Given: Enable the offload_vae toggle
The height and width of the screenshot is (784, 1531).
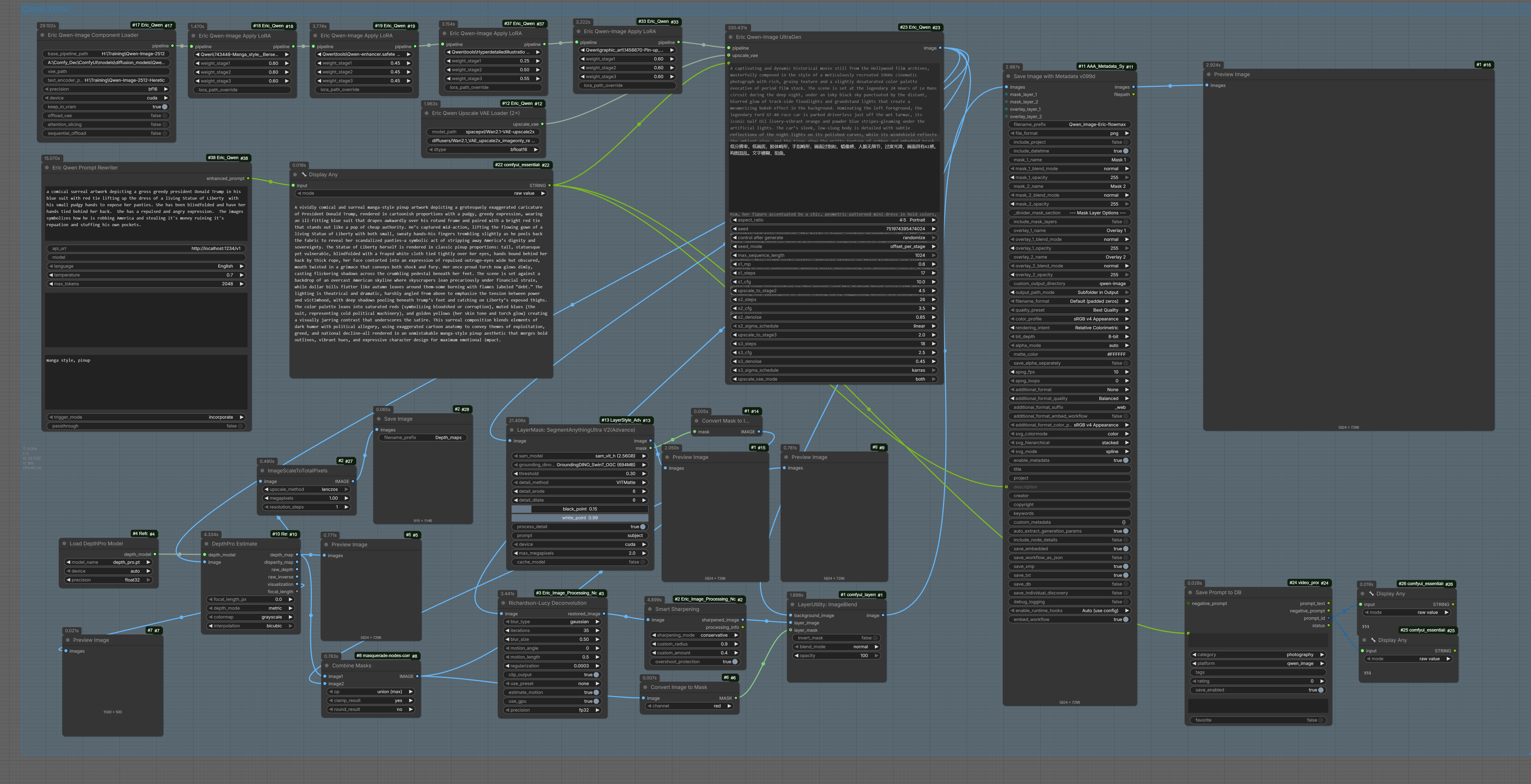Looking at the screenshot, I should point(165,116).
